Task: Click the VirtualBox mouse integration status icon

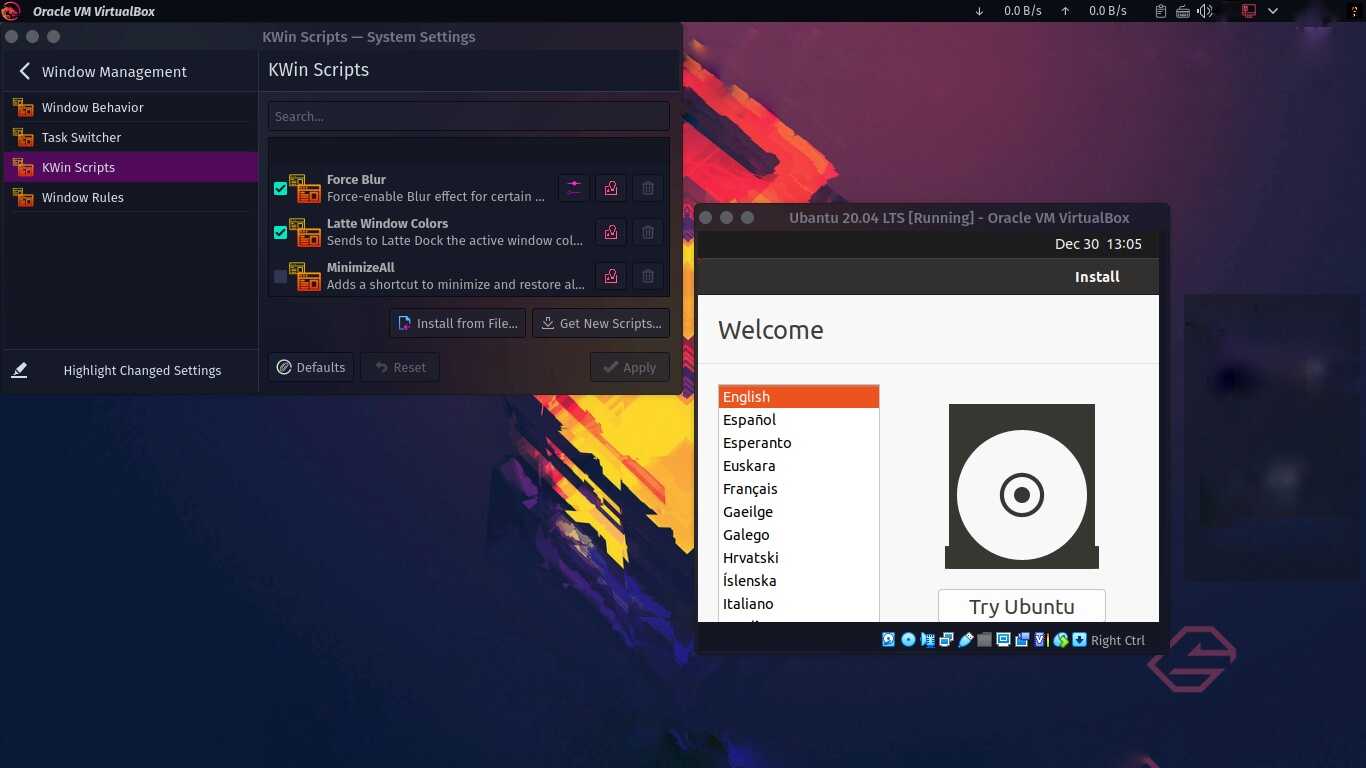Action: point(1061,640)
